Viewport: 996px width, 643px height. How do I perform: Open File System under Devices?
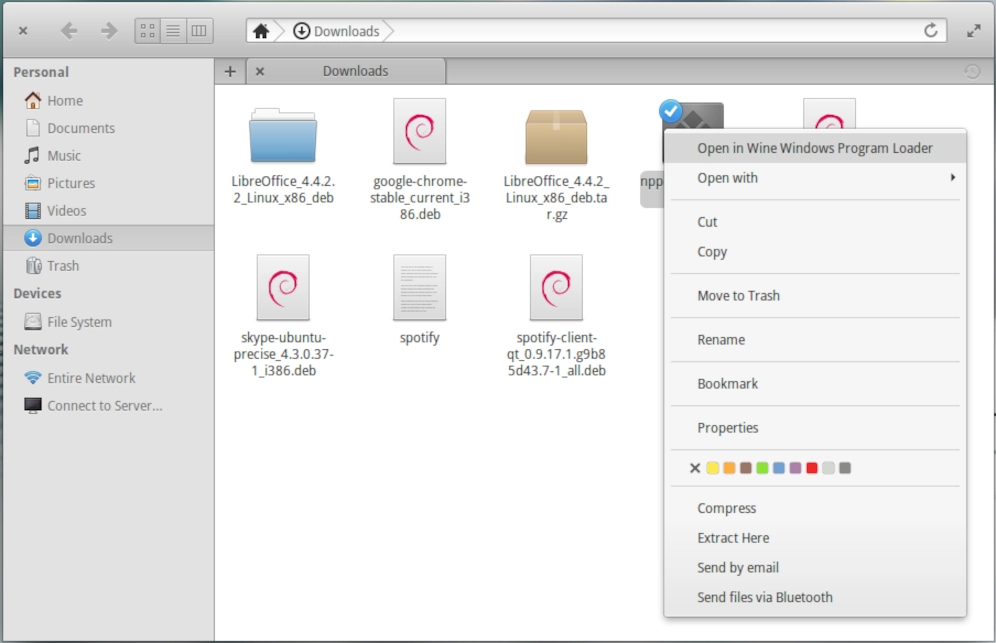pos(108,322)
